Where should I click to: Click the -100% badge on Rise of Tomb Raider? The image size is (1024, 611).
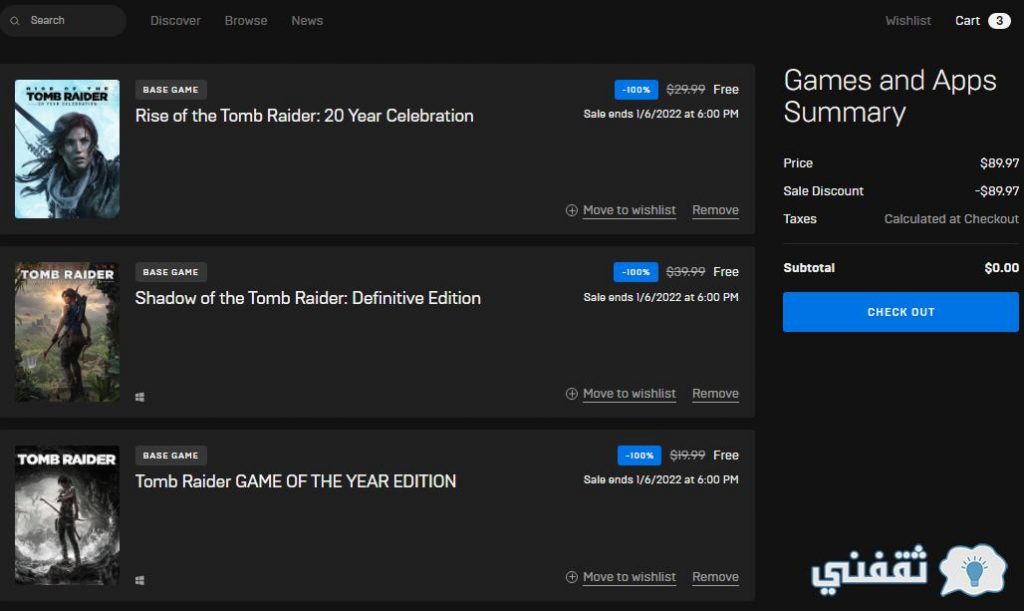[636, 89]
